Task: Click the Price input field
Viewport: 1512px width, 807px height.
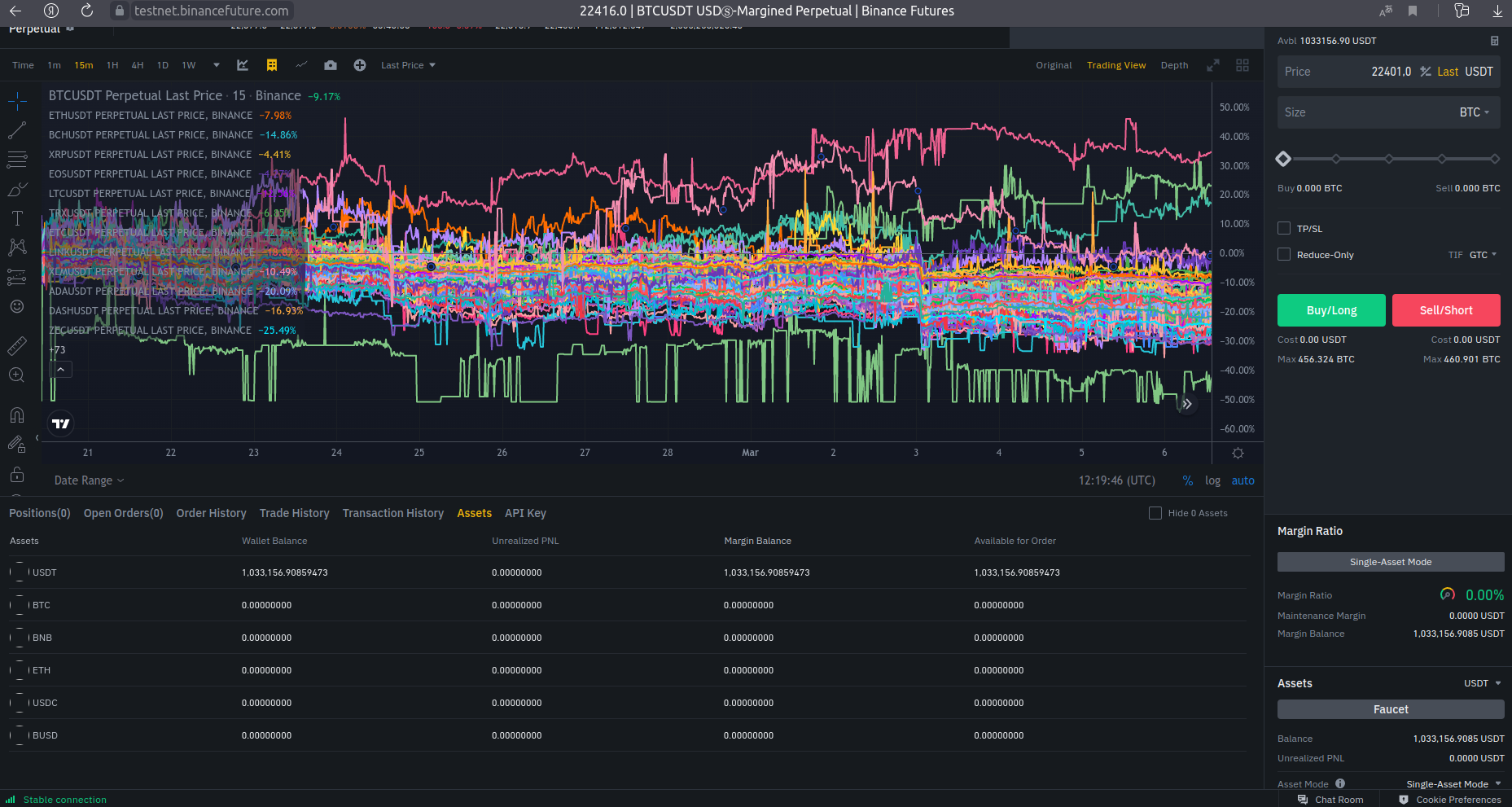Action: pos(1389,72)
